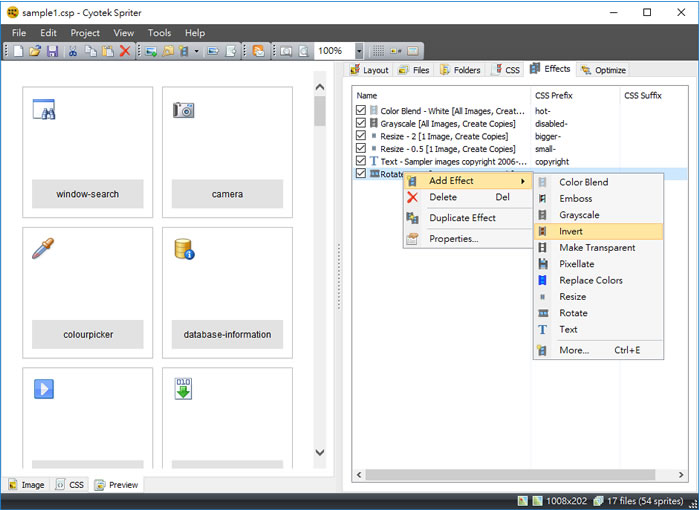The width and height of the screenshot is (700, 510).
Task: Switch to the Files tab
Action: pyautogui.click(x=414, y=70)
